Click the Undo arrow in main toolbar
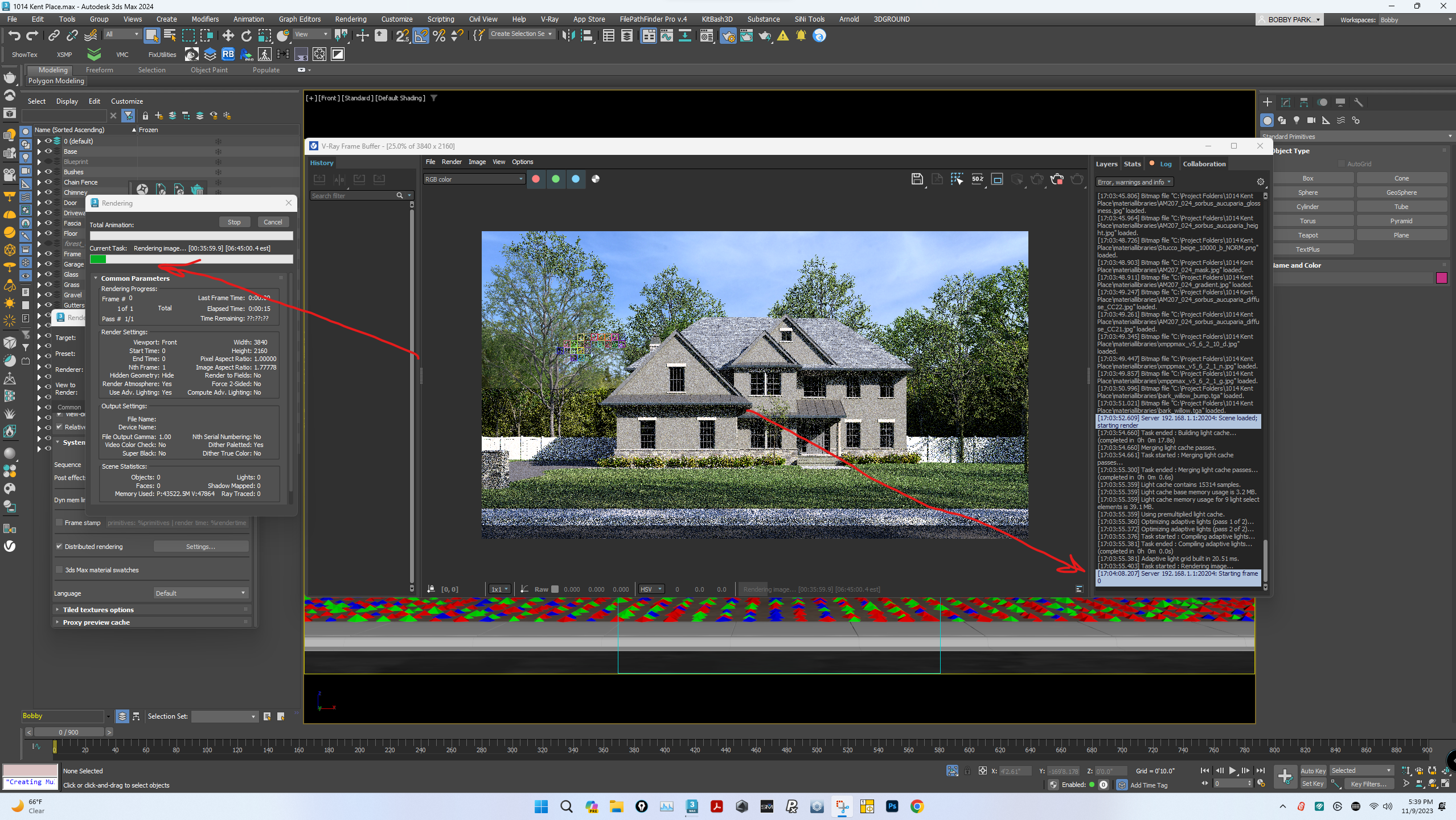 [x=14, y=36]
